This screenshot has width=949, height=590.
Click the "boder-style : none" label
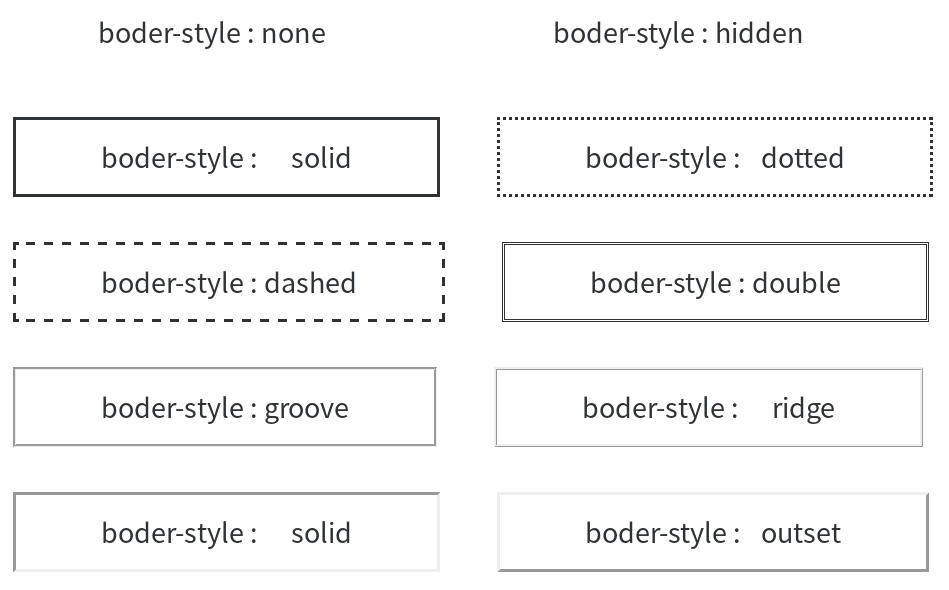point(212,33)
